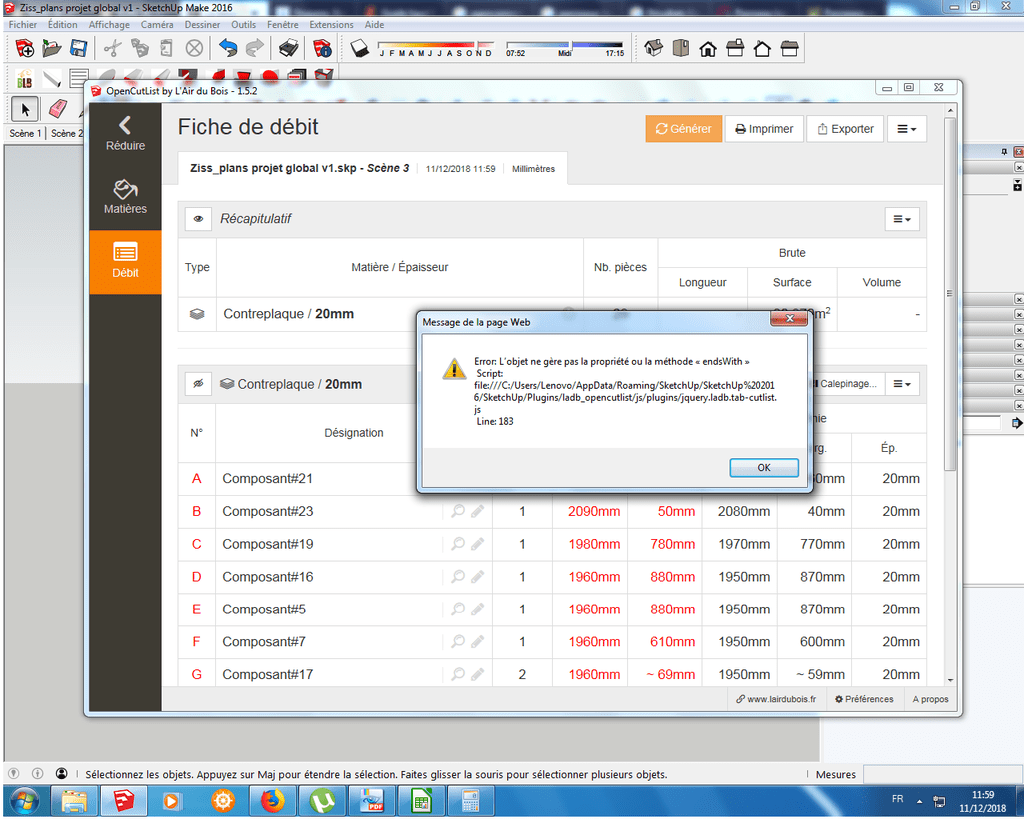The height and width of the screenshot is (819, 1024).
Task: Open Firefox from the taskbar
Action: point(272,801)
